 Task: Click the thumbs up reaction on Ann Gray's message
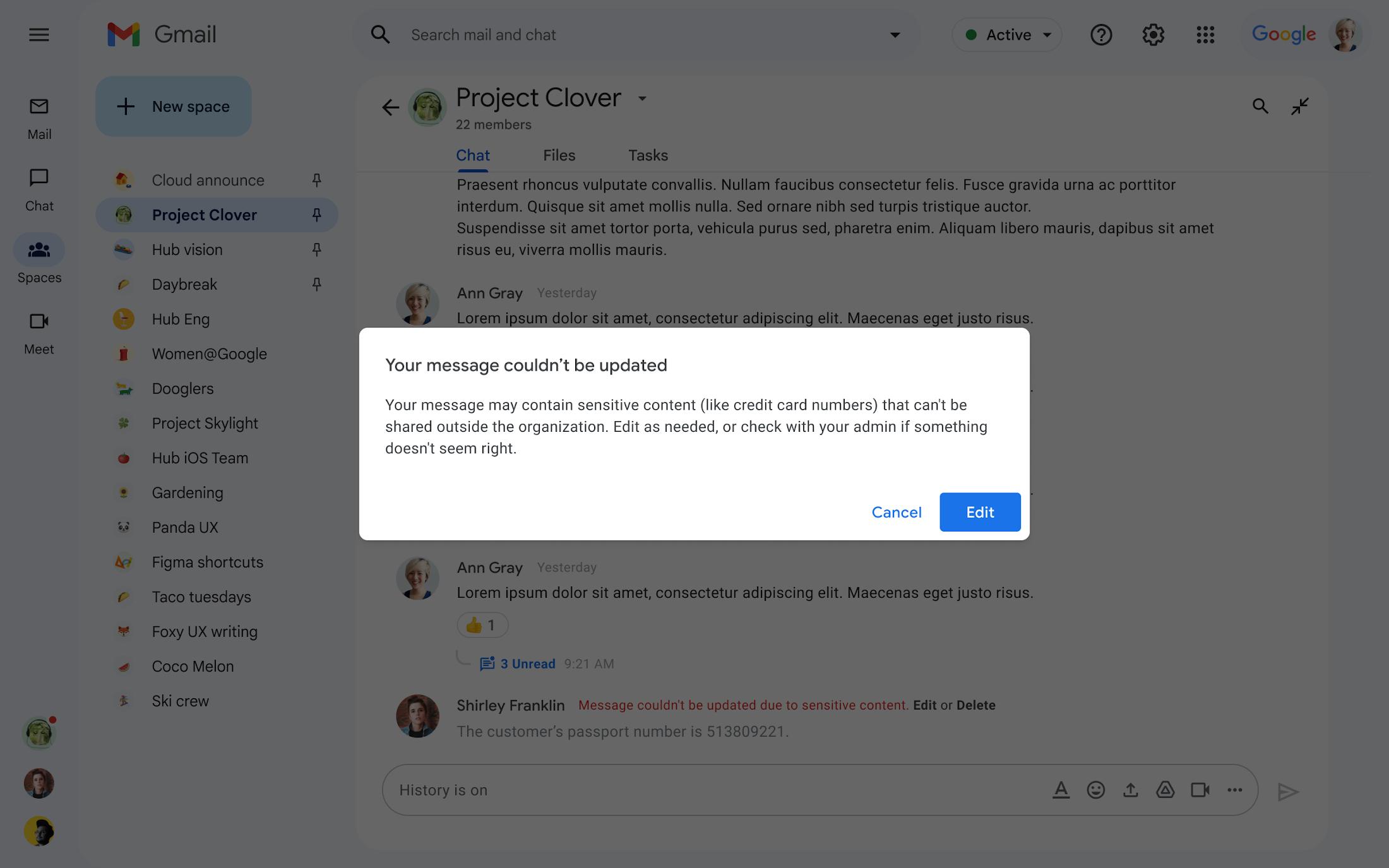481,625
